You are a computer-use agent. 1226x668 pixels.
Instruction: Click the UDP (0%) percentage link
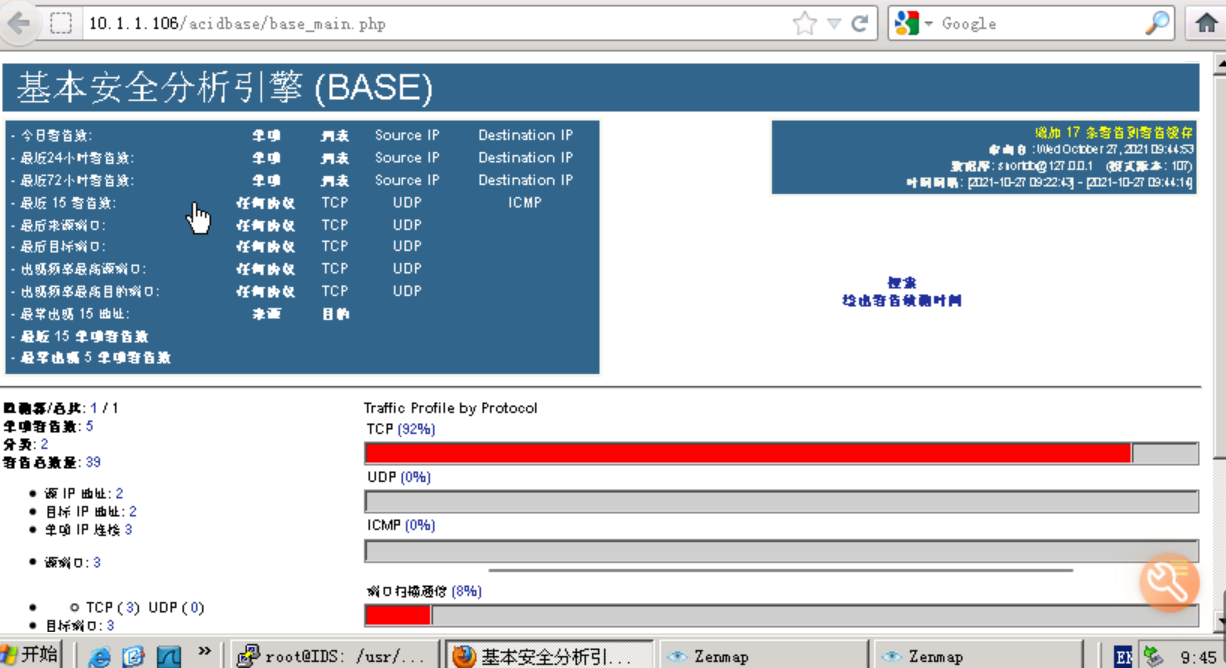click(415, 477)
